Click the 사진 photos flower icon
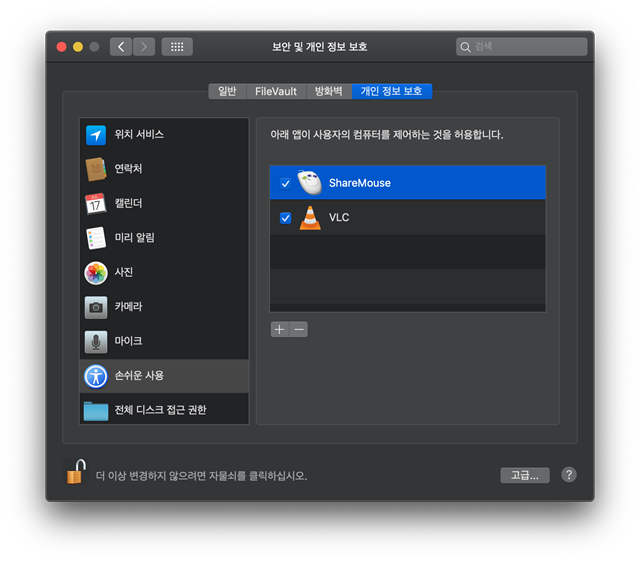Viewport: 640px width, 562px height. pyautogui.click(x=96, y=273)
